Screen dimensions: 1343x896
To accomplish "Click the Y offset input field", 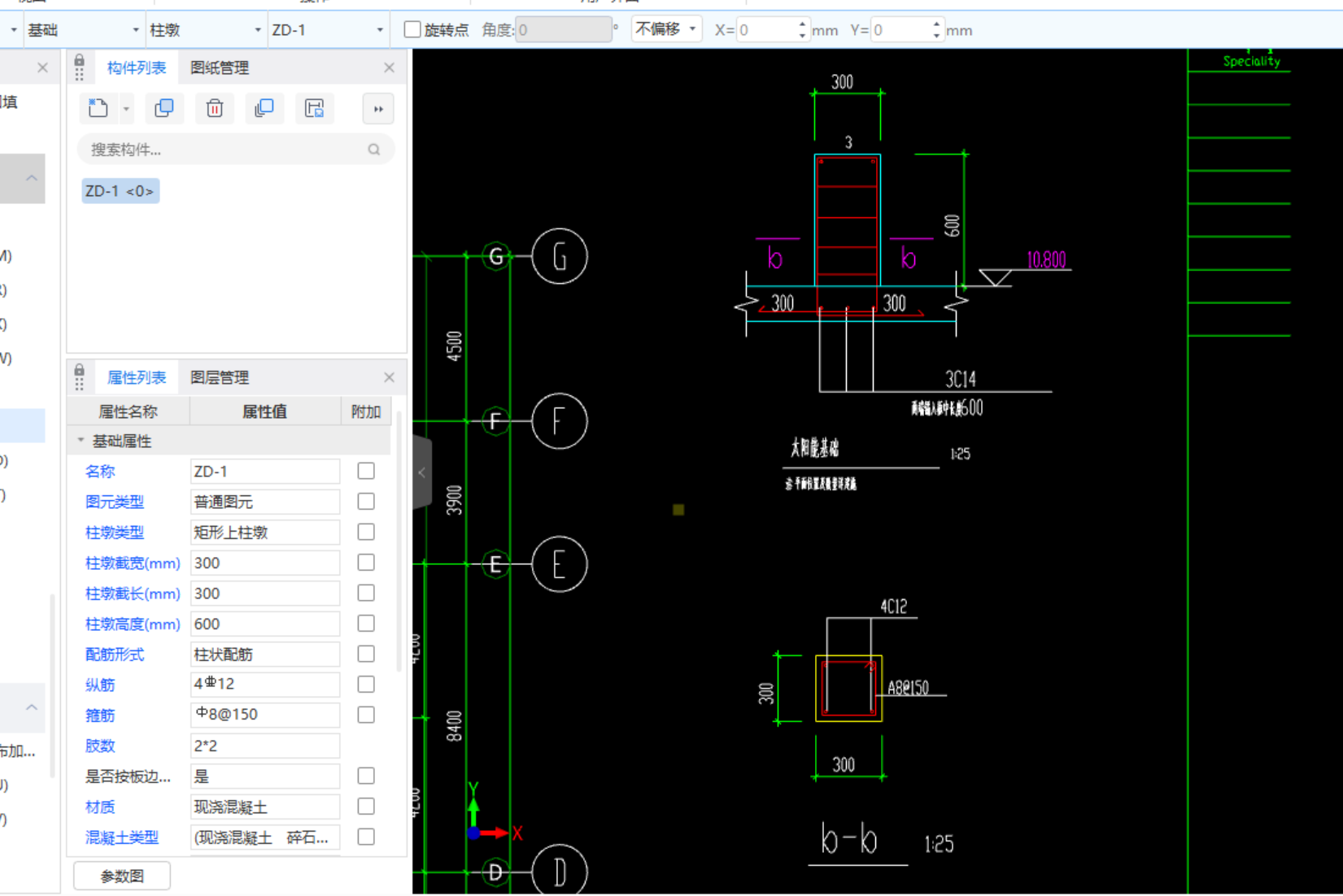I will coord(900,30).
